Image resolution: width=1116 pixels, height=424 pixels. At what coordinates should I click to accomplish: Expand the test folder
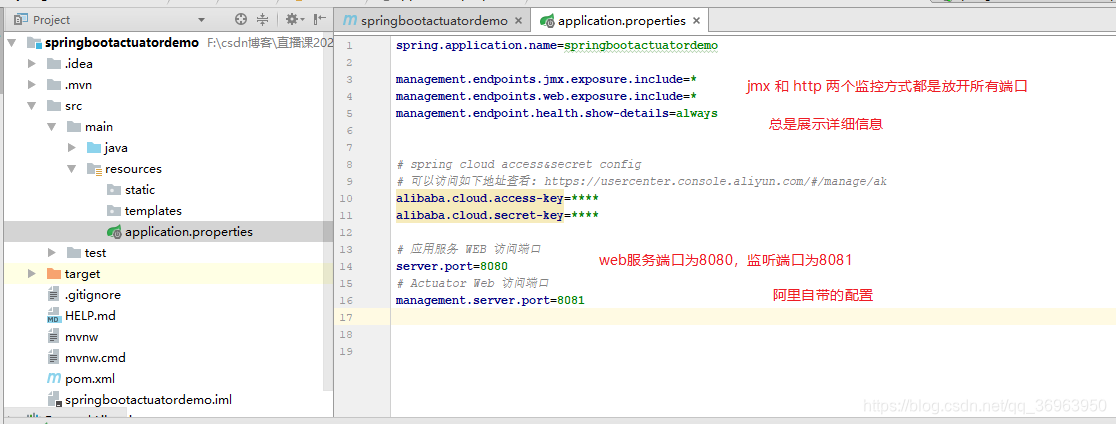tap(51, 253)
